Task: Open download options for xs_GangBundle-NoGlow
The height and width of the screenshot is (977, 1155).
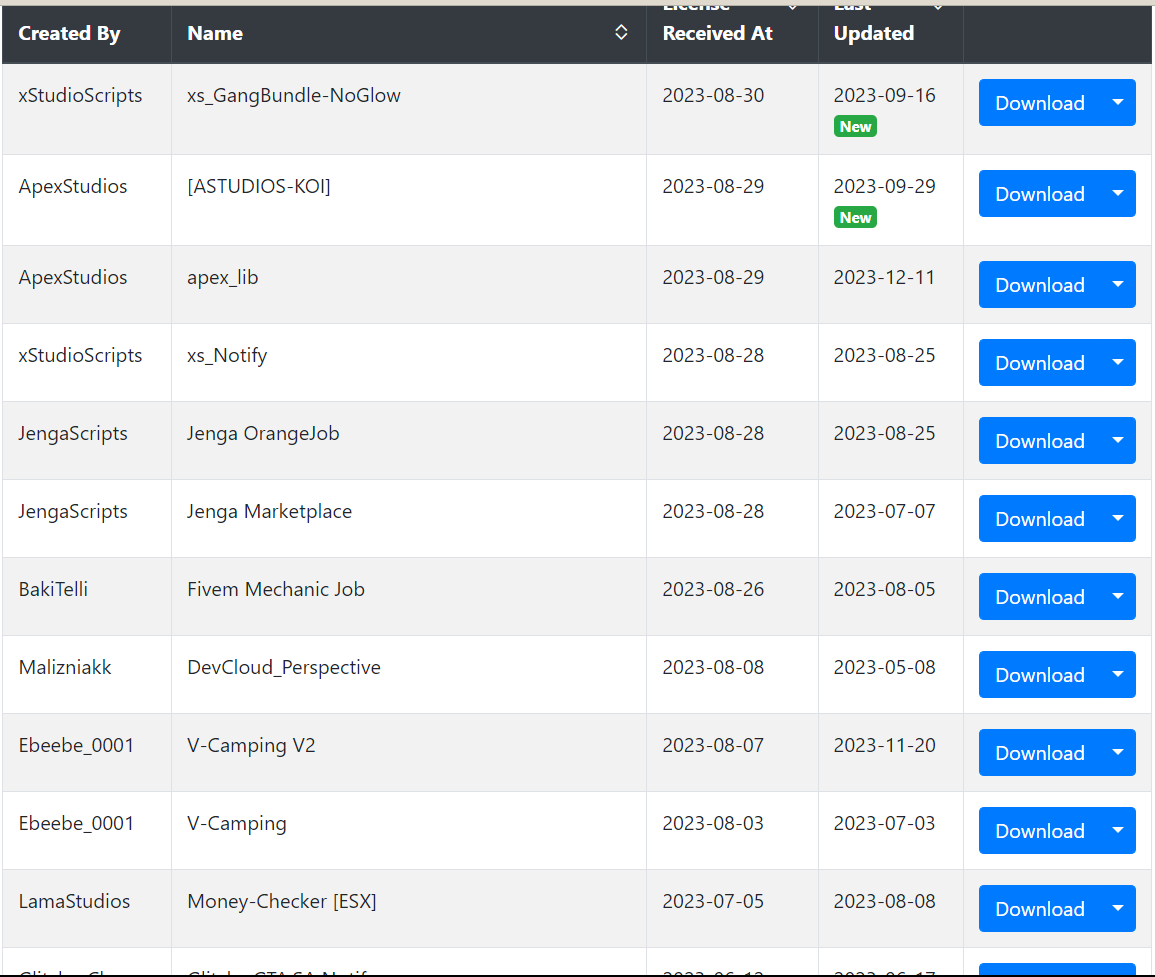Action: (1118, 102)
